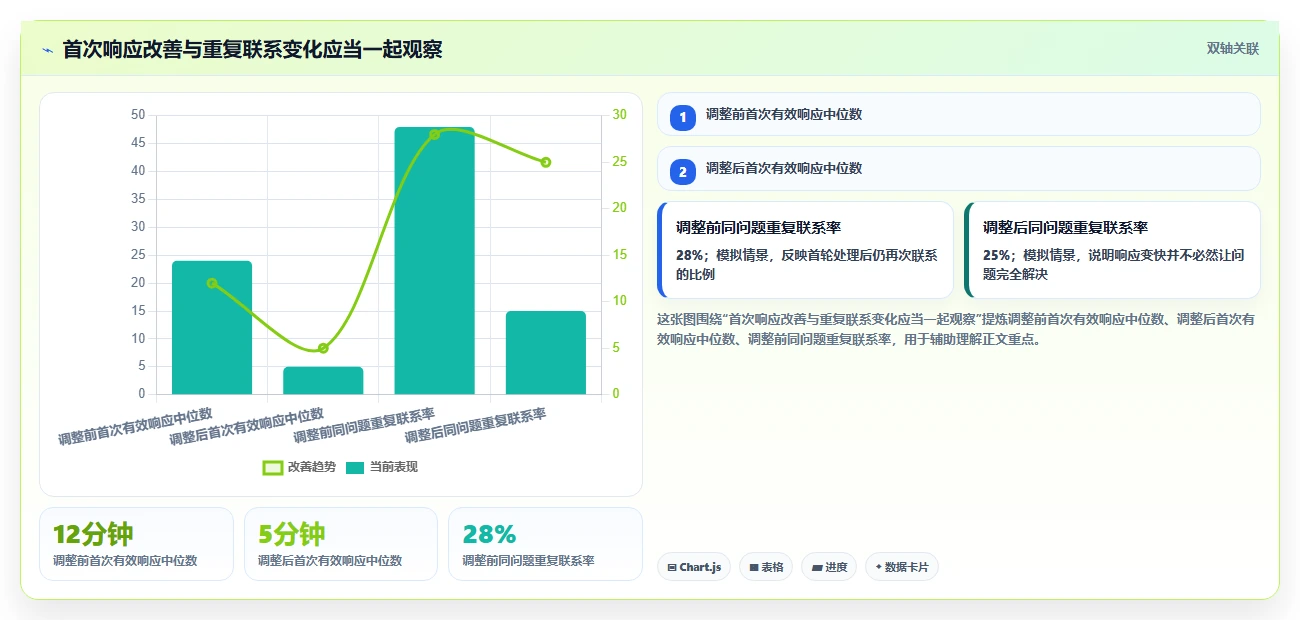The width and height of the screenshot is (1300, 620).
Task: Click the bar for 调整后同问题重复联系率
Action: tap(546, 352)
